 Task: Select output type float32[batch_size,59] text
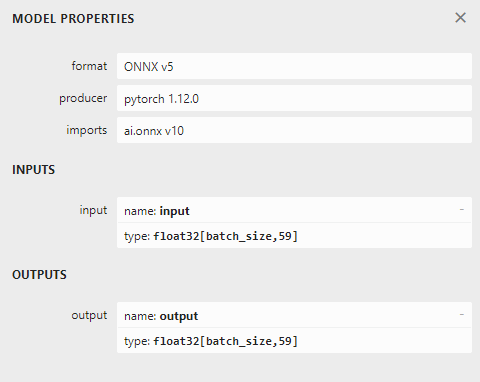[x=225, y=341]
